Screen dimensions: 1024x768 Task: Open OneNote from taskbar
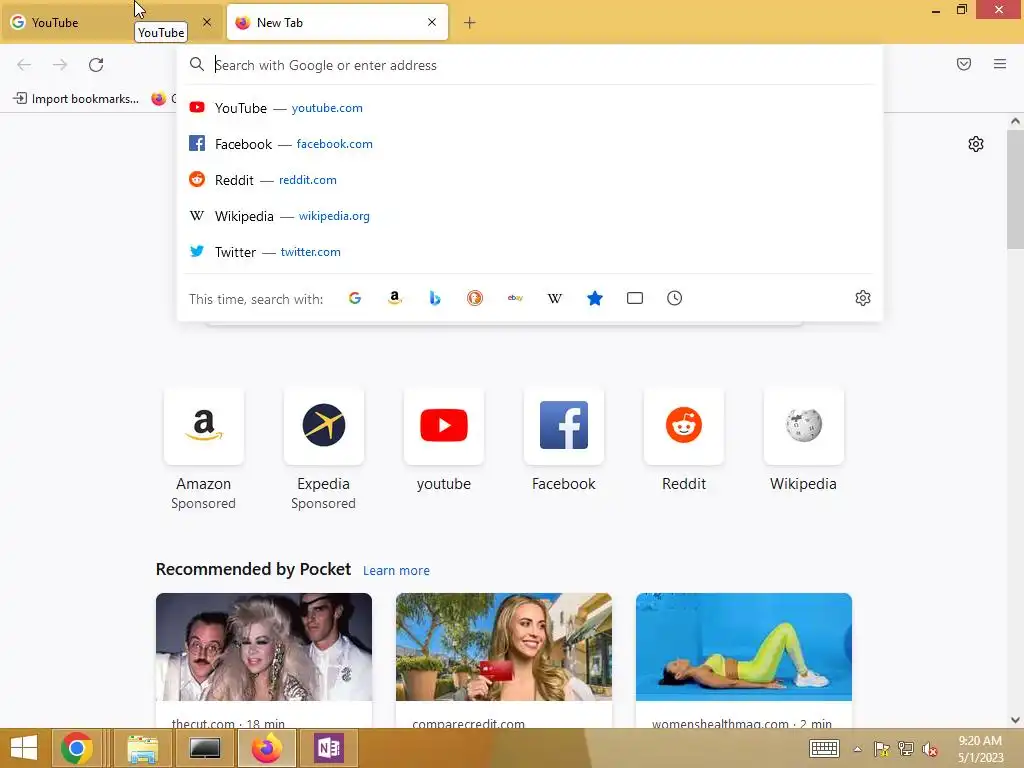click(328, 748)
